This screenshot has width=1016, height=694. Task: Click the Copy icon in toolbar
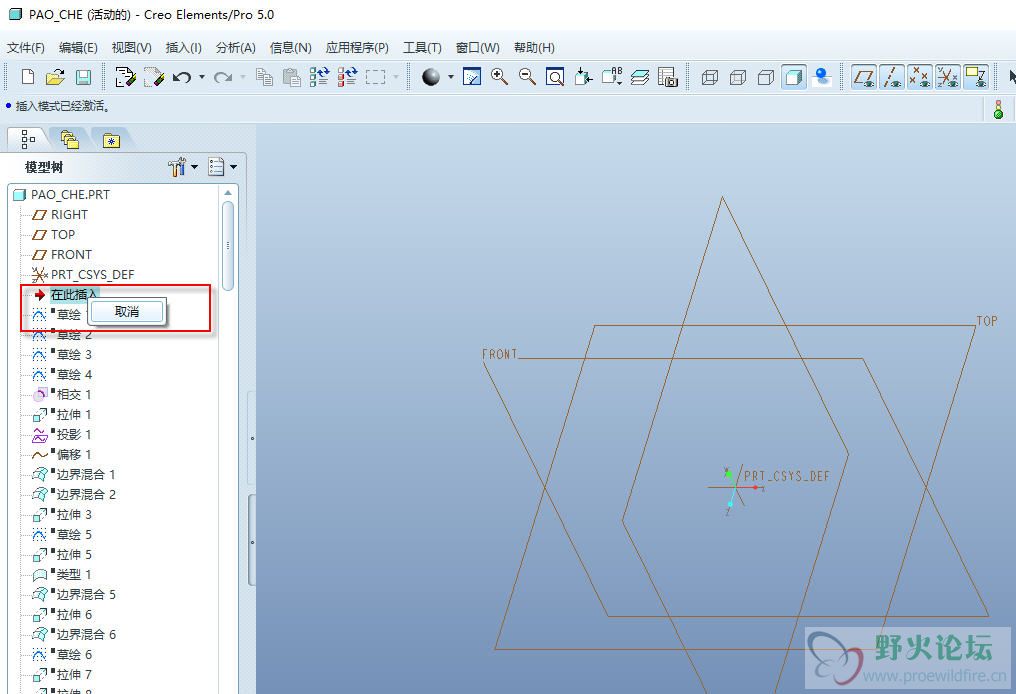click(264, 77)
